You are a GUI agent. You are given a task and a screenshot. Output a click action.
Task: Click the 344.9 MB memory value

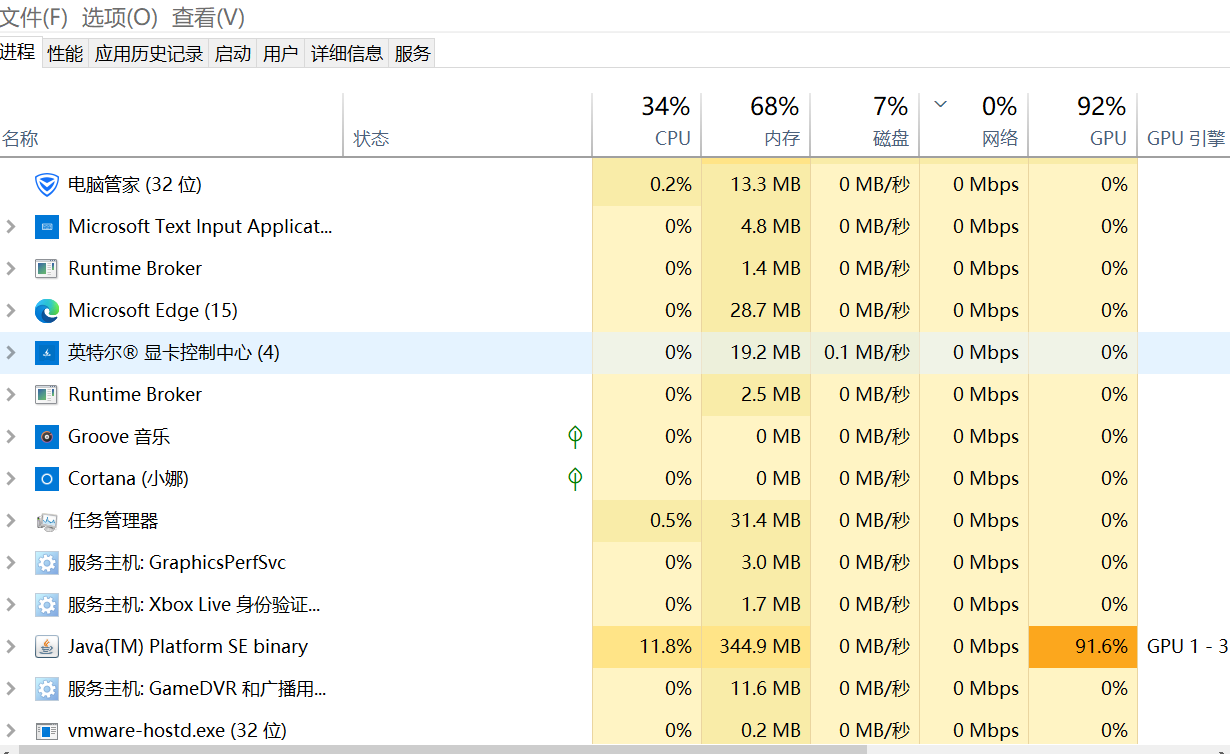[760, 647]
